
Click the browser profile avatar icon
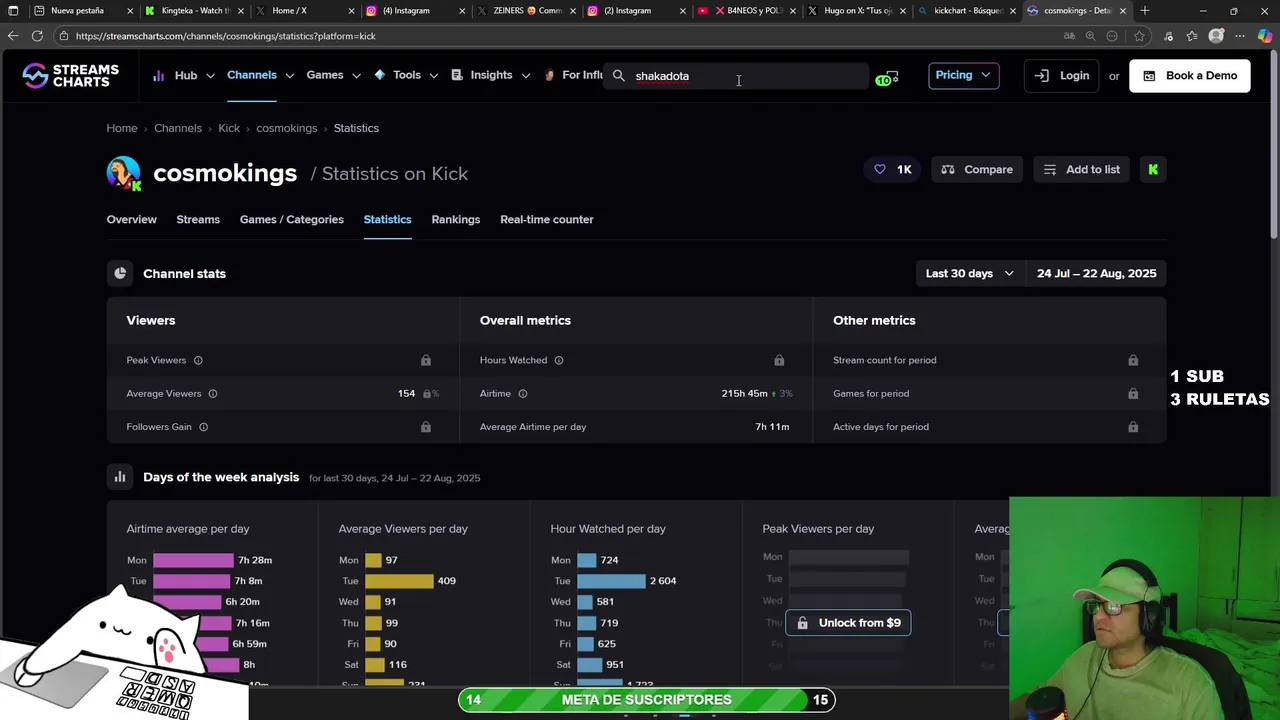click(x=1216, y=36)
